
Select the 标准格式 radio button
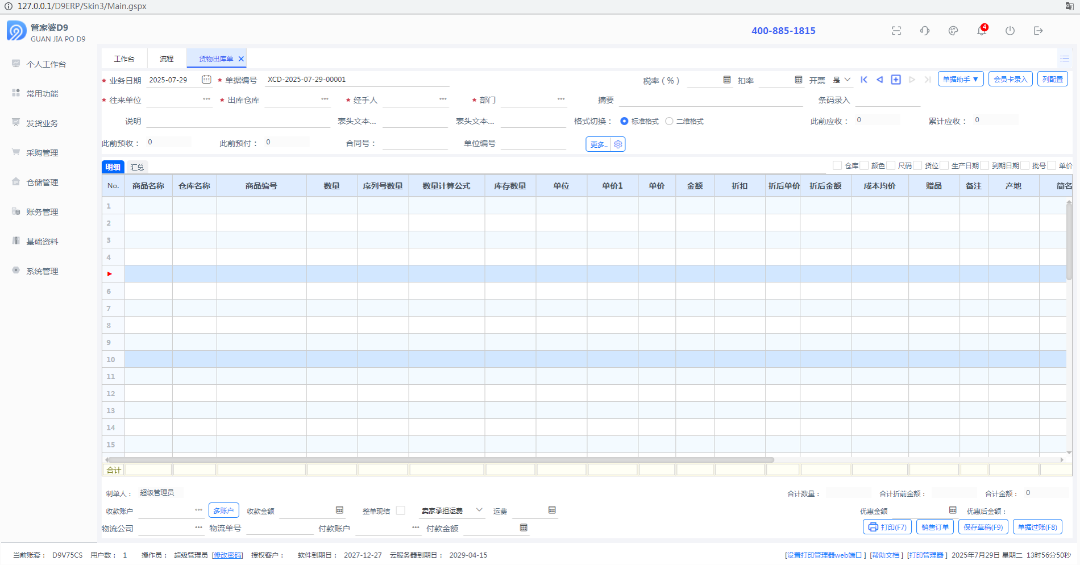click(624, 121)
